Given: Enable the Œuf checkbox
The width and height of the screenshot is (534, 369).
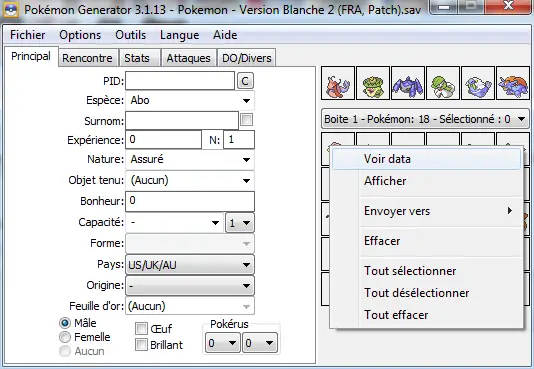Looking at the screenshot, I should point(141,328).
